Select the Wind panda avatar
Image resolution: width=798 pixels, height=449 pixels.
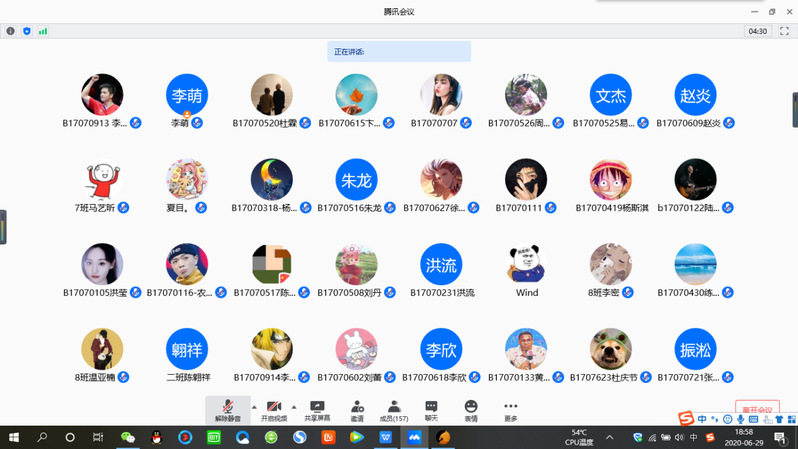tap(526, 265)
